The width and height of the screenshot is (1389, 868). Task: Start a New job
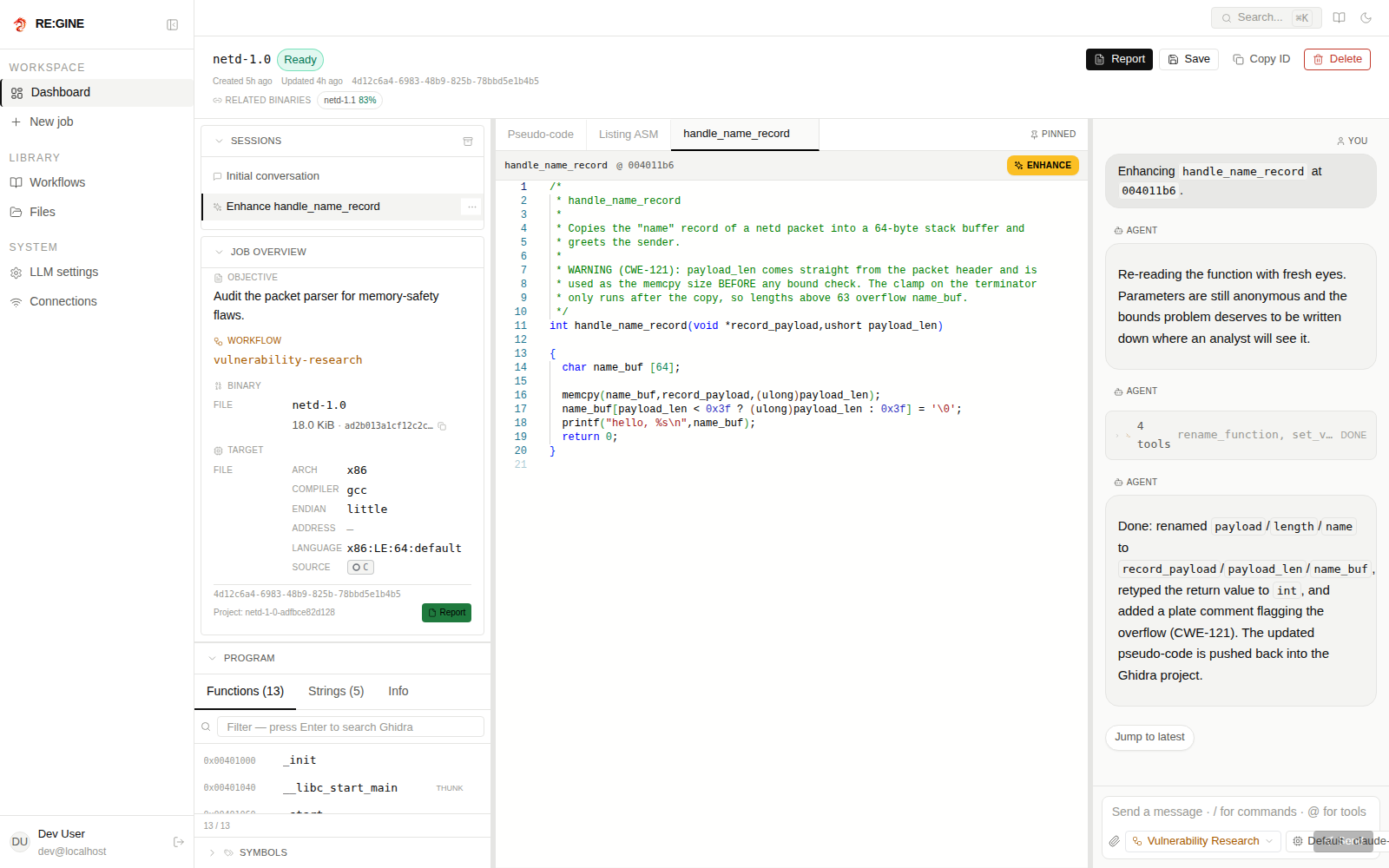click(96, 122)
